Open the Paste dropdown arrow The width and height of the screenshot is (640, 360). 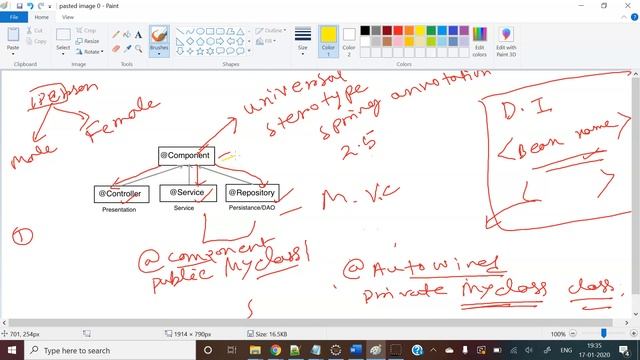click(13, 54)
